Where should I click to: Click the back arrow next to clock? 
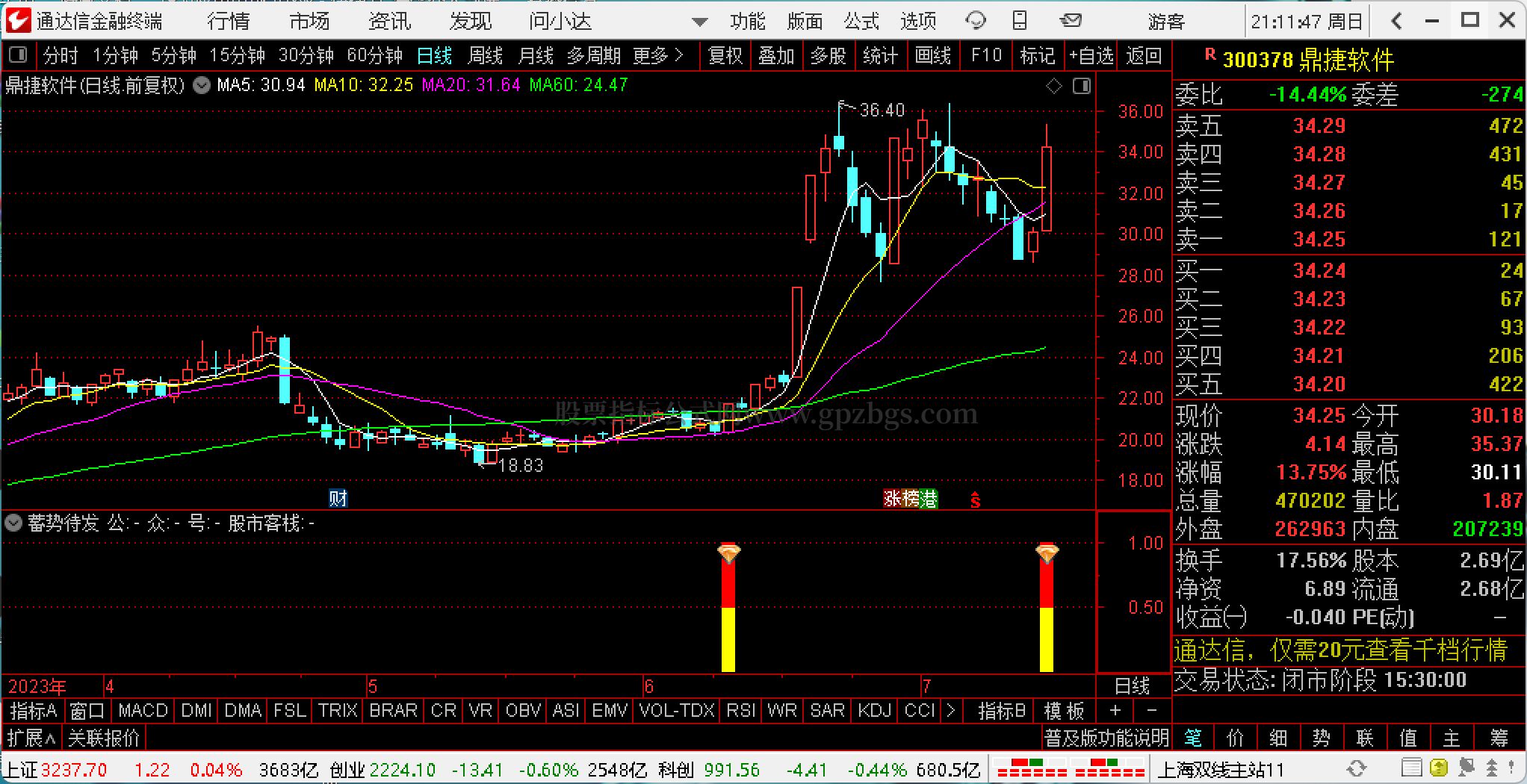coord(1396,21)
